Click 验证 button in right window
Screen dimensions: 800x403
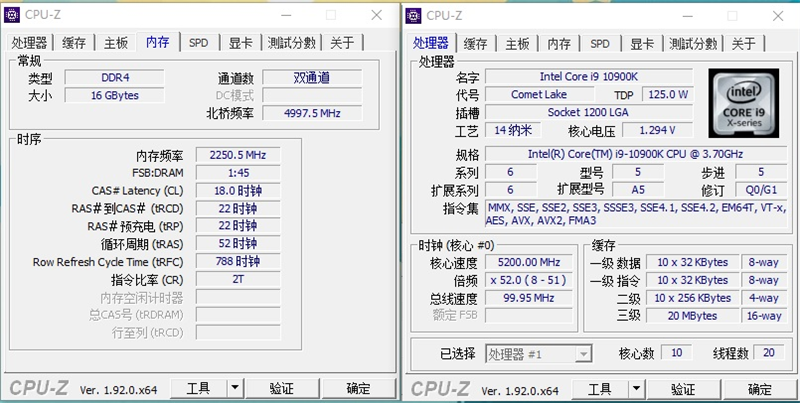coord(684,390)
